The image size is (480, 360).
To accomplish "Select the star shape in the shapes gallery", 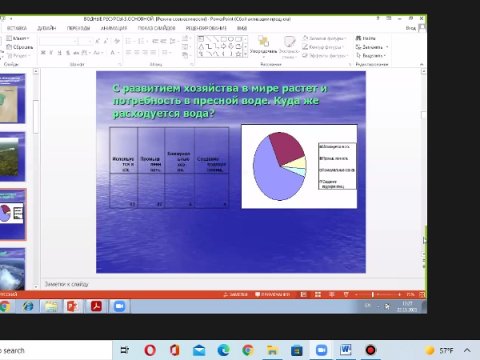I will pos(238,54).
